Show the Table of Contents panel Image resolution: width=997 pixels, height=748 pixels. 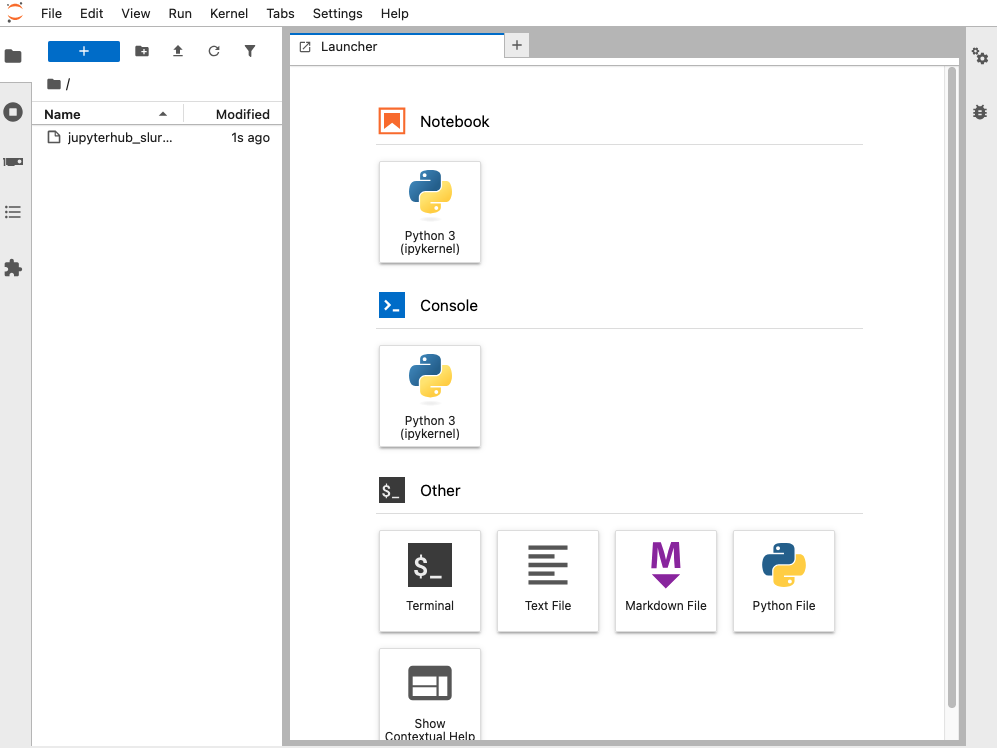click(x=13, y=212)
